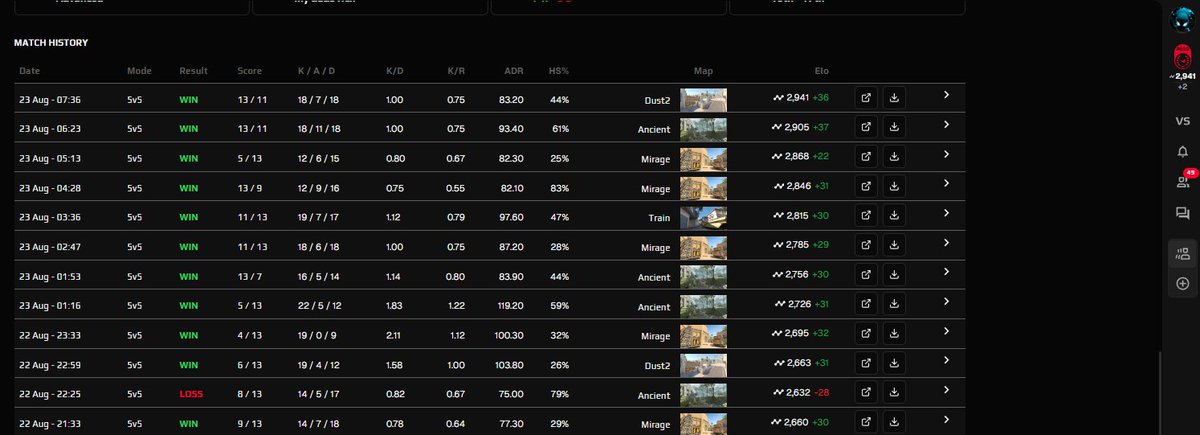This screenshot has height=435, width=1200.
Task: Expand the 23 Aug 03:36 match row chevron
Action: pyautogui.click(x=946, y=214)
